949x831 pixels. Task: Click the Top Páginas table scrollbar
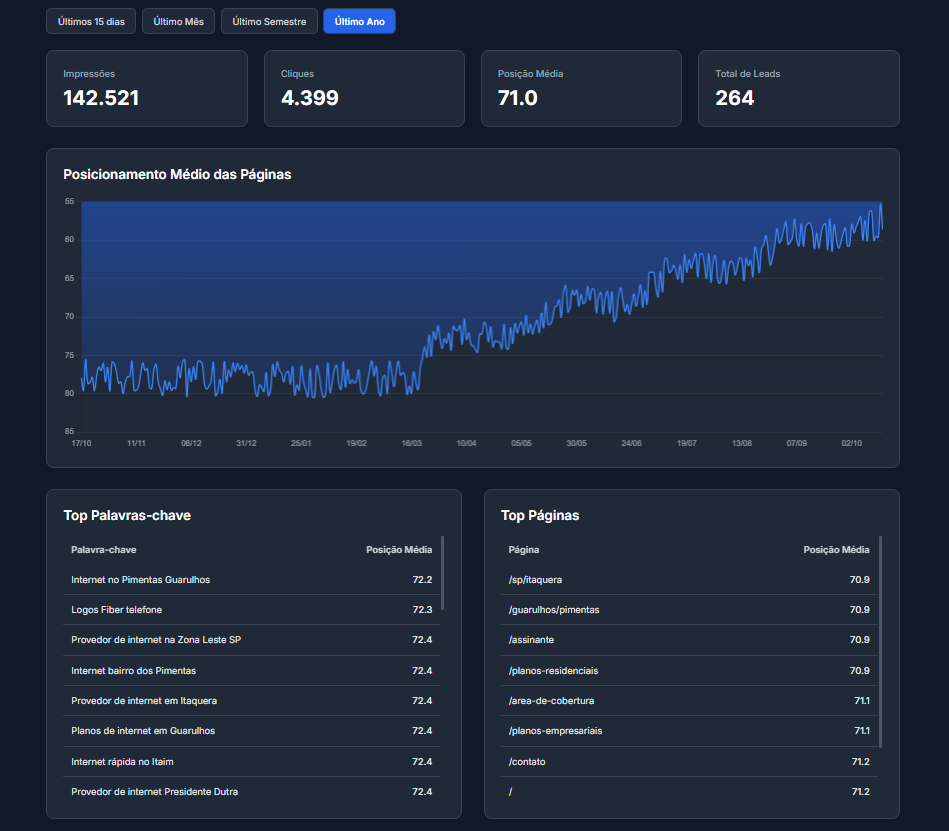(880, 640)
